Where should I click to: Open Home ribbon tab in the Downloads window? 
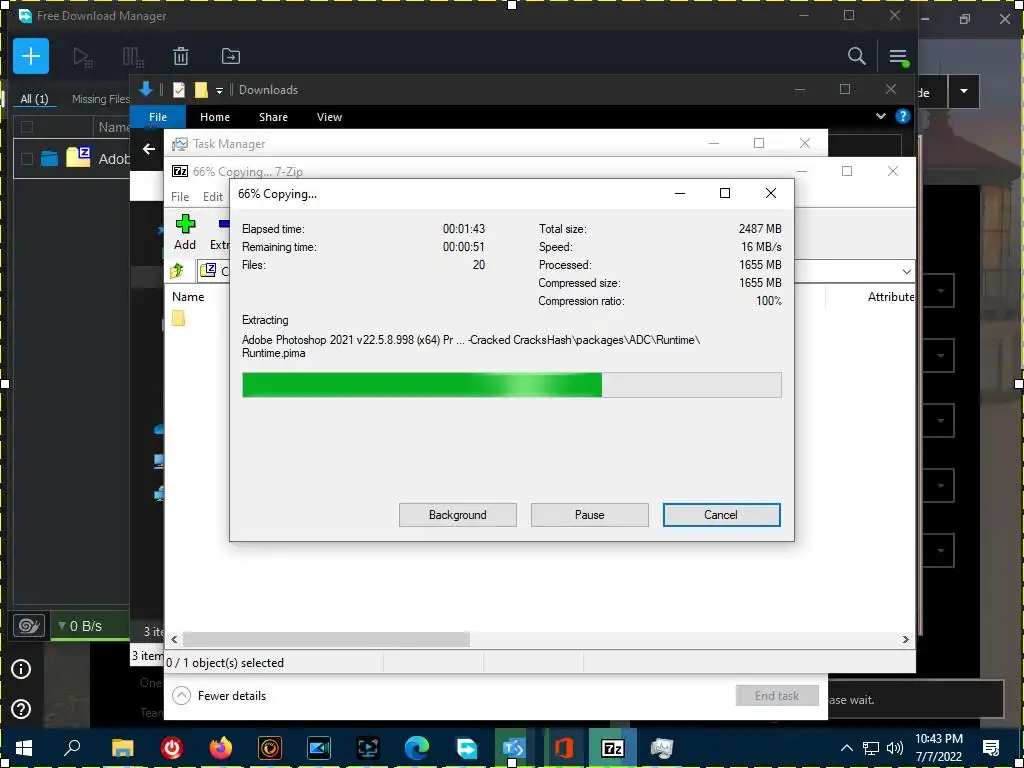pyautogui.click(x=215, y=117)
